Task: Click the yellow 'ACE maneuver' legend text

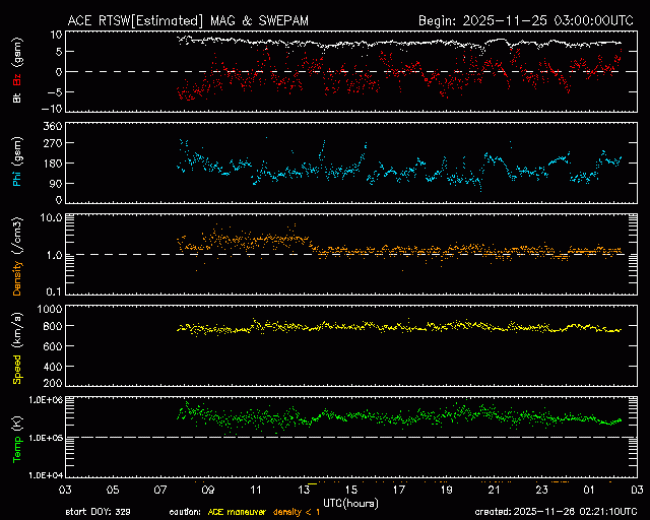Action: pyautogui.click(x=236, y=512)
